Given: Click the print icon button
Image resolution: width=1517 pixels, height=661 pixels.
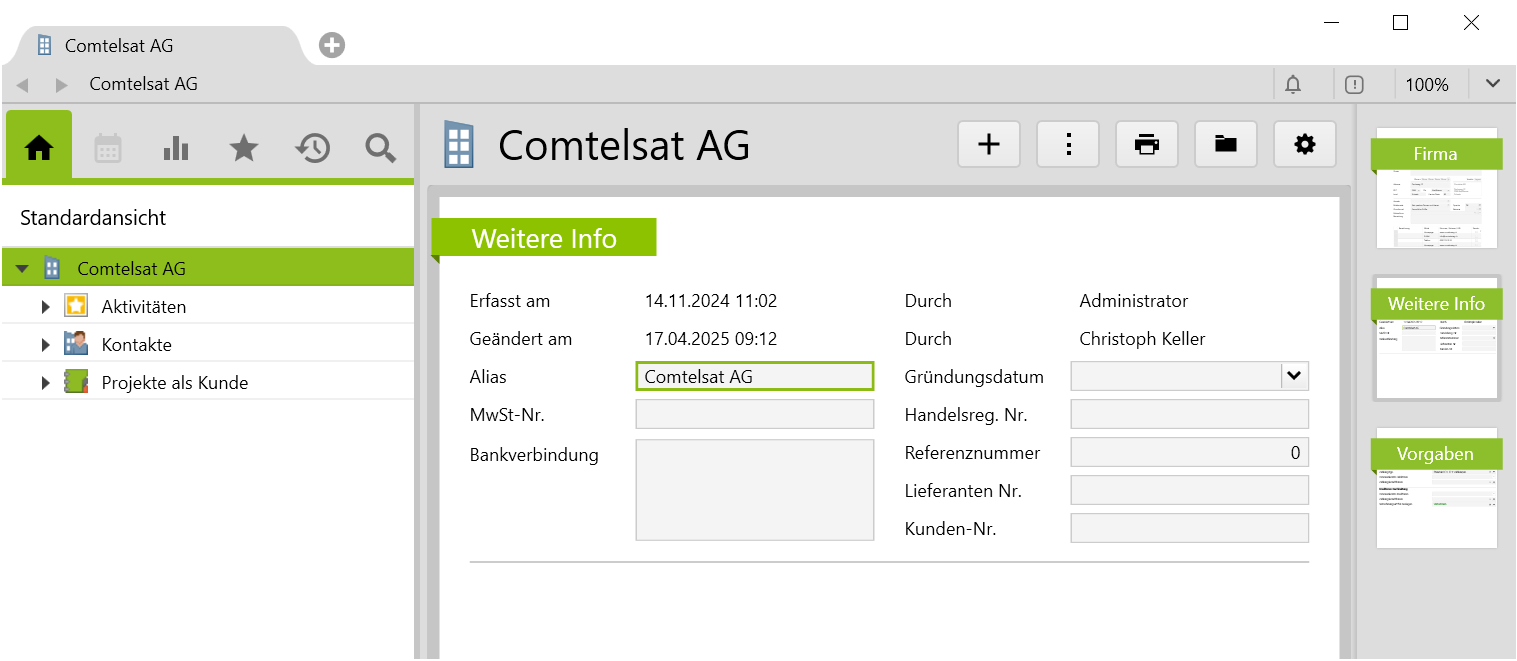Looking at the screenshot, I should pos(1146,145).
